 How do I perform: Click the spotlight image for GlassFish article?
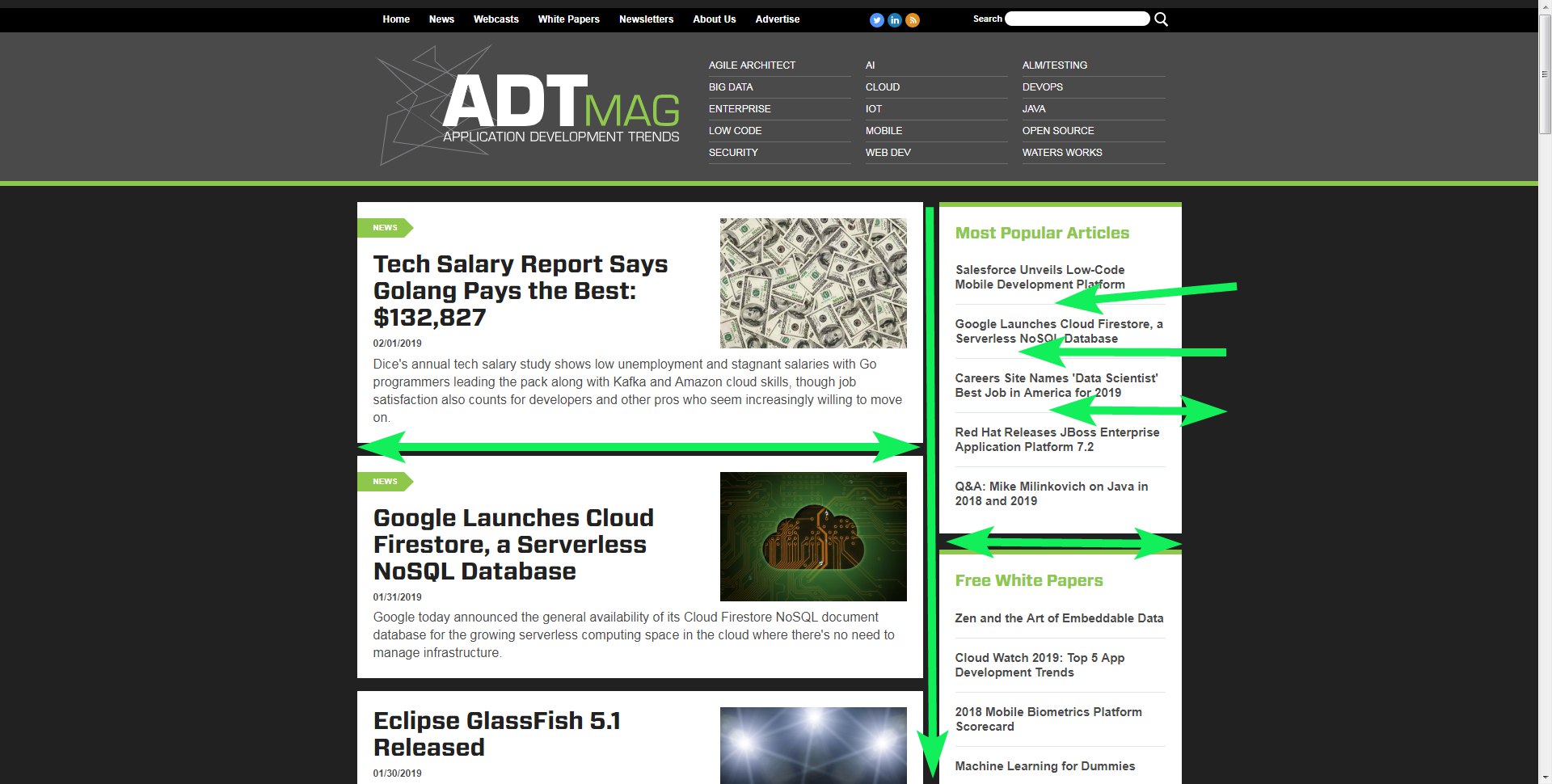pyautogui.click(x=813, y=745)
